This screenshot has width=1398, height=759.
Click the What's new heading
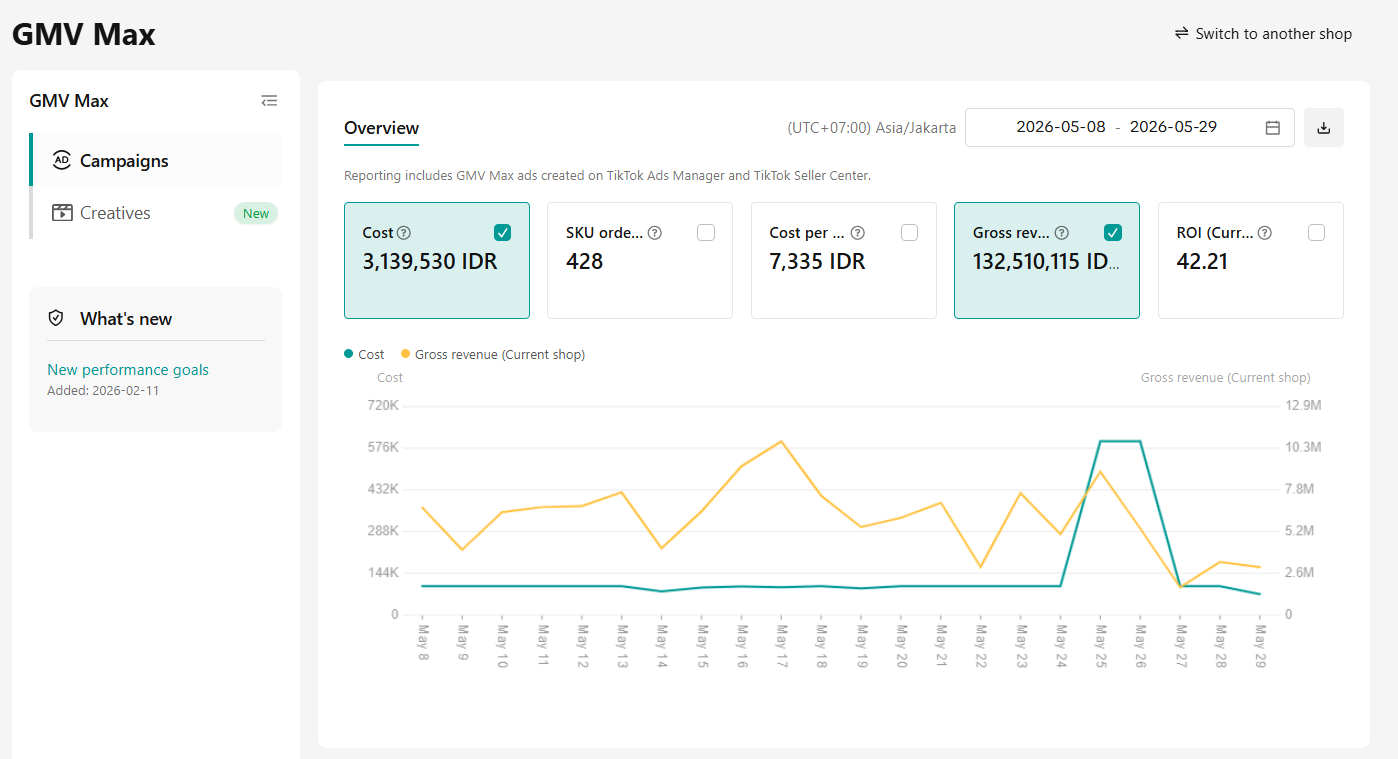pyautogui.click(x=126, y=319)
